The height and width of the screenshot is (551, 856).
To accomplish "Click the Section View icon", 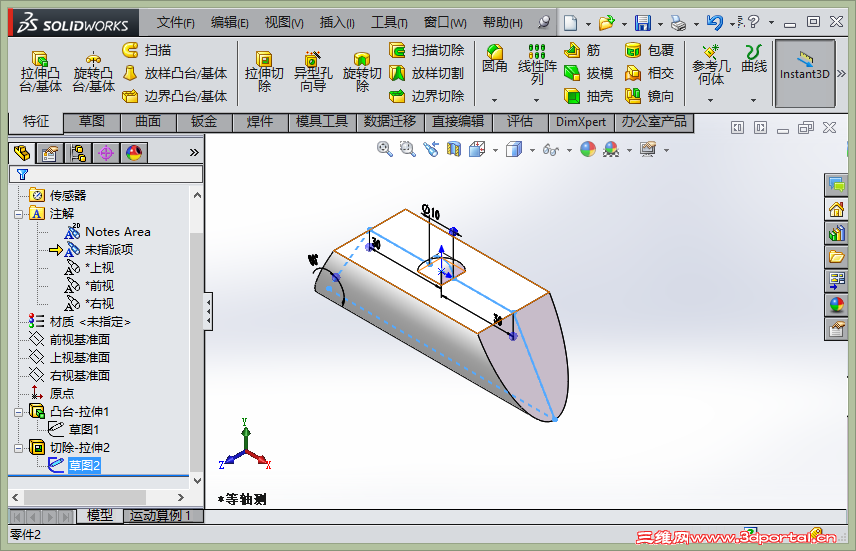I will 454,149.
